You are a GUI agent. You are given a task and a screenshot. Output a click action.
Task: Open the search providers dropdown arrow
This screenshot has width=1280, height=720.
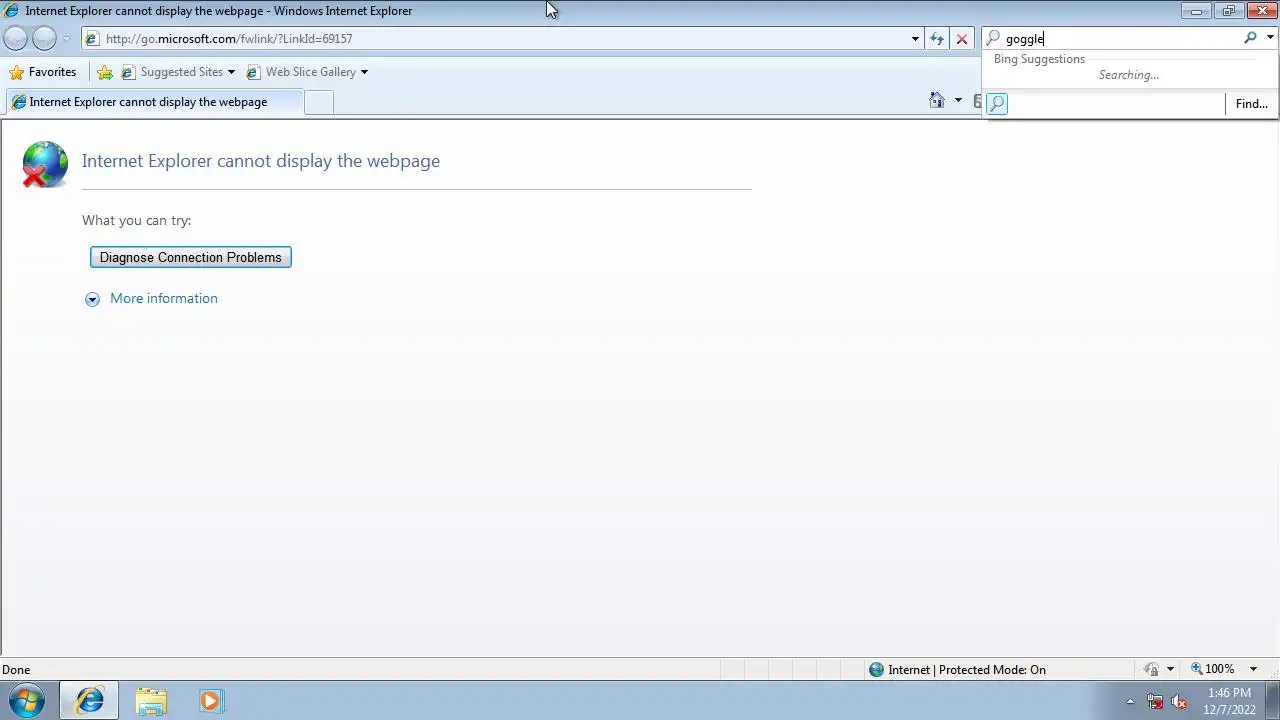pyautogui.click(x=1270, y=38)
